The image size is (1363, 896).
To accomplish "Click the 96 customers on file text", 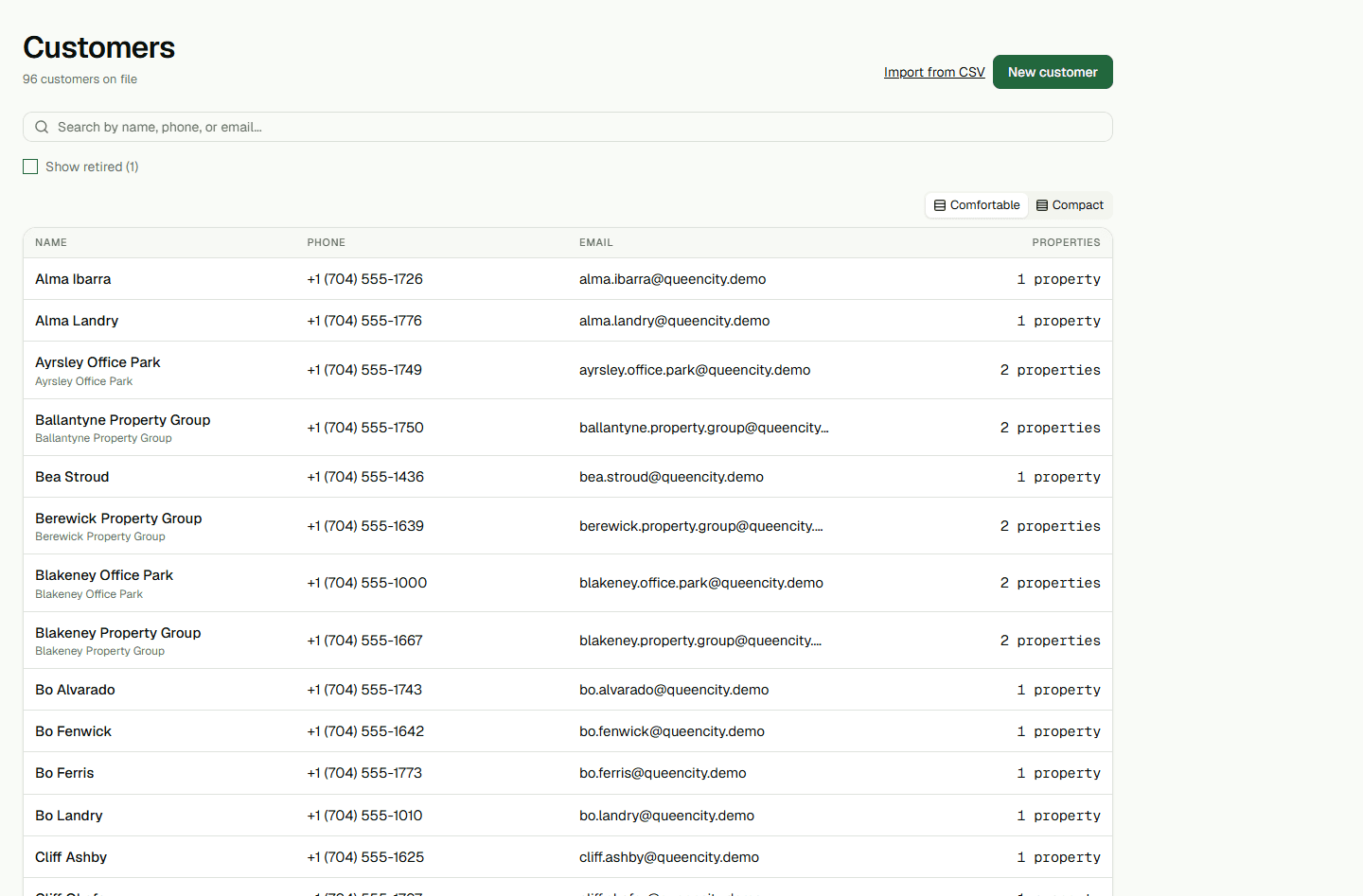I will 80,79.
